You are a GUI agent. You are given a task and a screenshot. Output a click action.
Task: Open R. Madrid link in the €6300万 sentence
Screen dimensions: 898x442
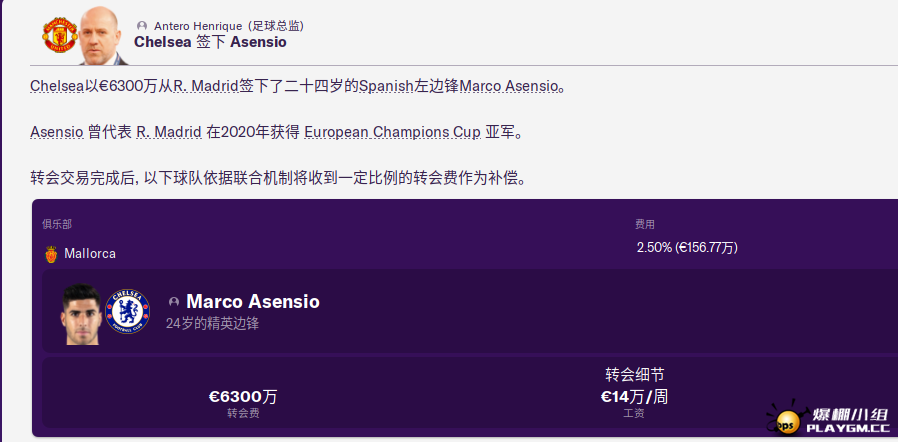(x=205, y=86)
